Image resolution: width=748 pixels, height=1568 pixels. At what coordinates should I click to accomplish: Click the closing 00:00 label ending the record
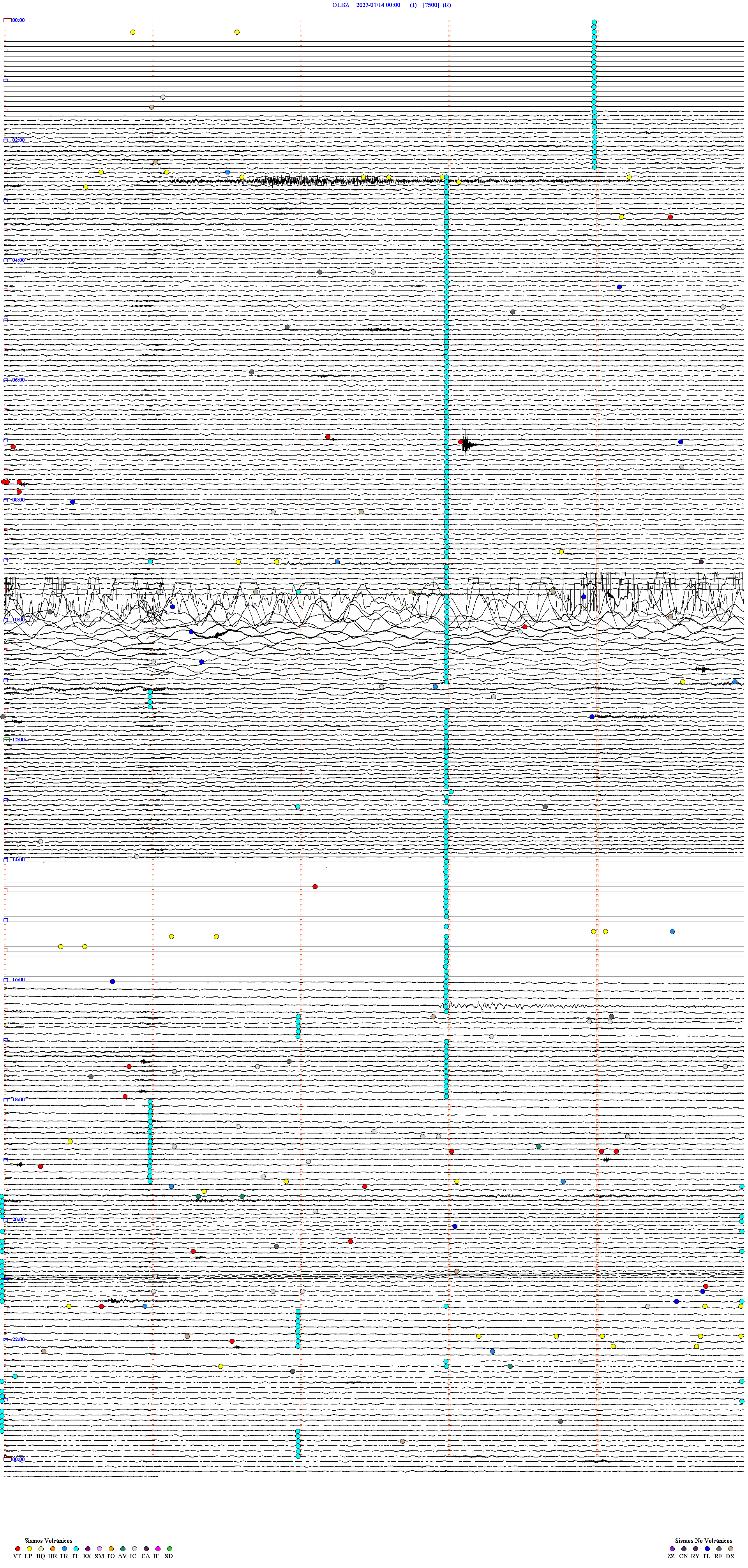(18, 1459)
